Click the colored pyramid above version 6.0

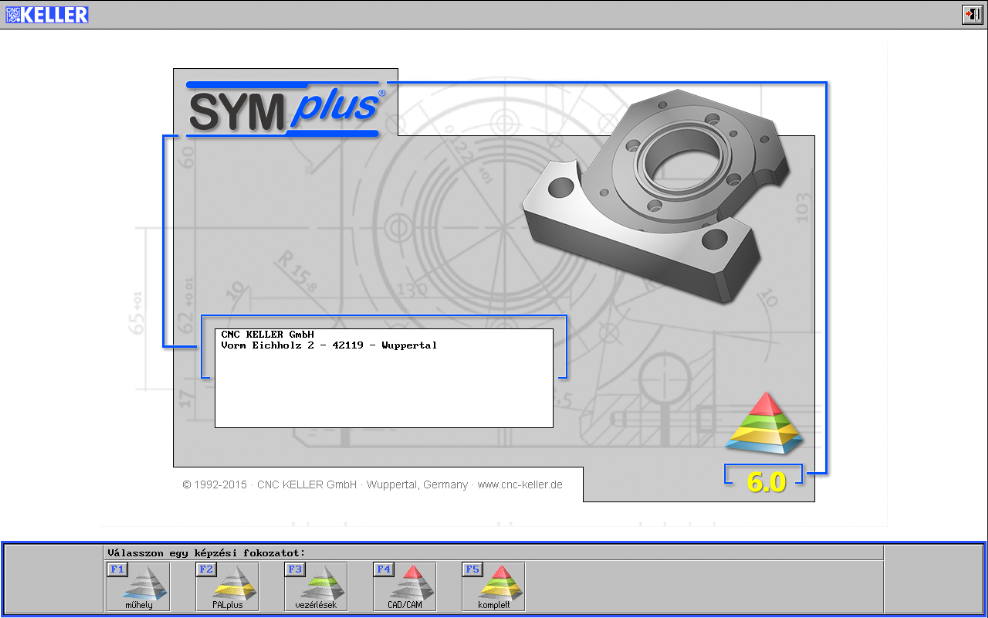pyautogui.click(x=765, y=423)
